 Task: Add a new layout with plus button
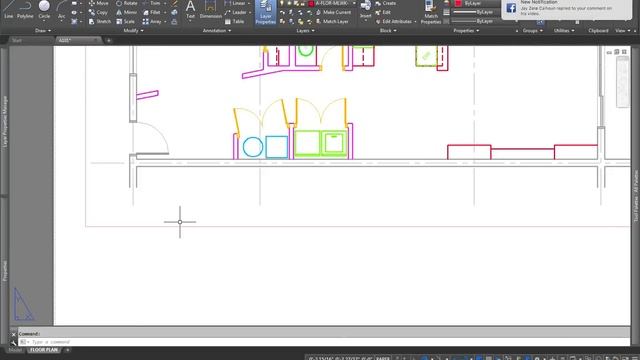(67, 350)
